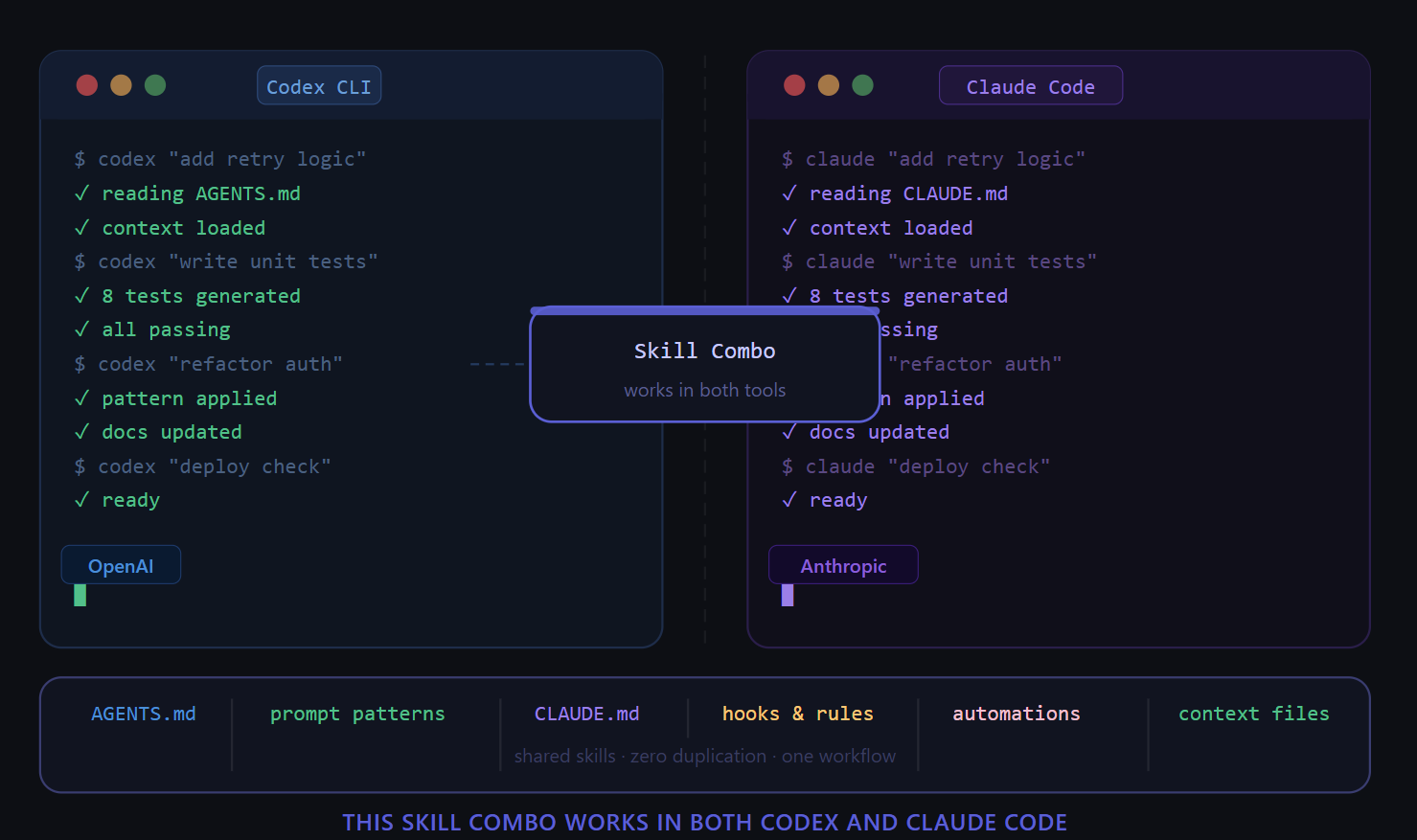The image size is (1417, 840).
Task: Click '8 tests generated' in Claude Code window
Action: [909, 296]
